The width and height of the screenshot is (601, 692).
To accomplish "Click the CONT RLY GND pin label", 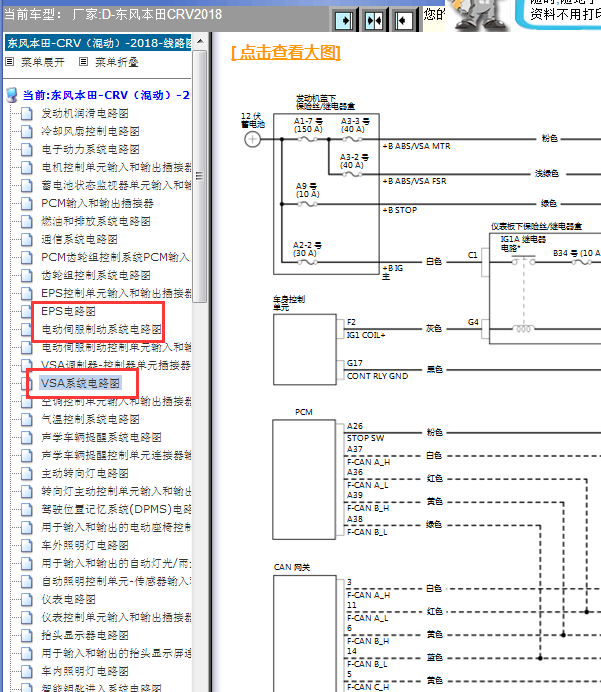I will [377, 376].
